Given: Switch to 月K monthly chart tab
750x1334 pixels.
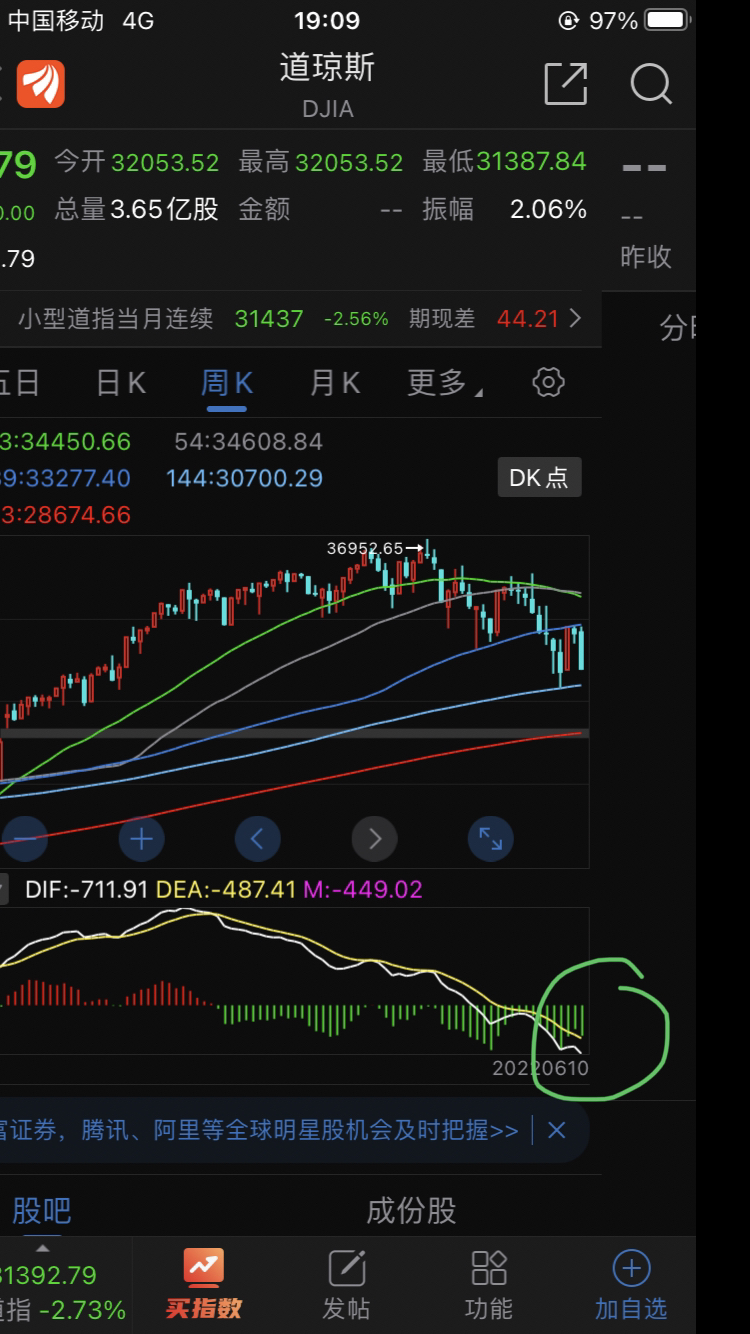Looking at the screenshot, I should [x=334, y=383].
